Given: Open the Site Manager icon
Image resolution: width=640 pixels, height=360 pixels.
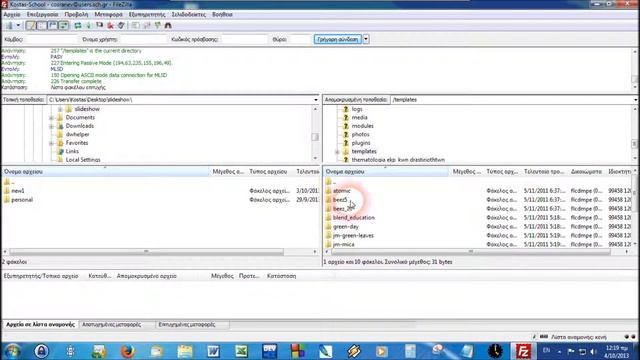Looking at the screenshot, I should 9,25.
